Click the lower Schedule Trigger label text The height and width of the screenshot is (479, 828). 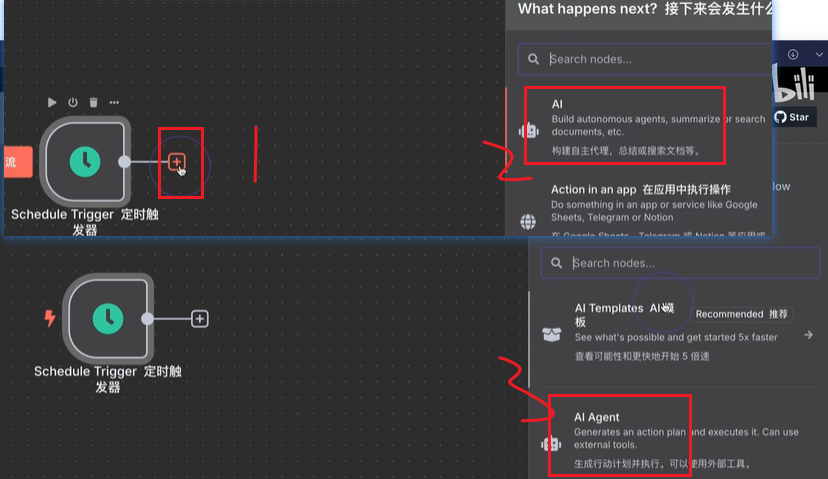pos(108,379)
